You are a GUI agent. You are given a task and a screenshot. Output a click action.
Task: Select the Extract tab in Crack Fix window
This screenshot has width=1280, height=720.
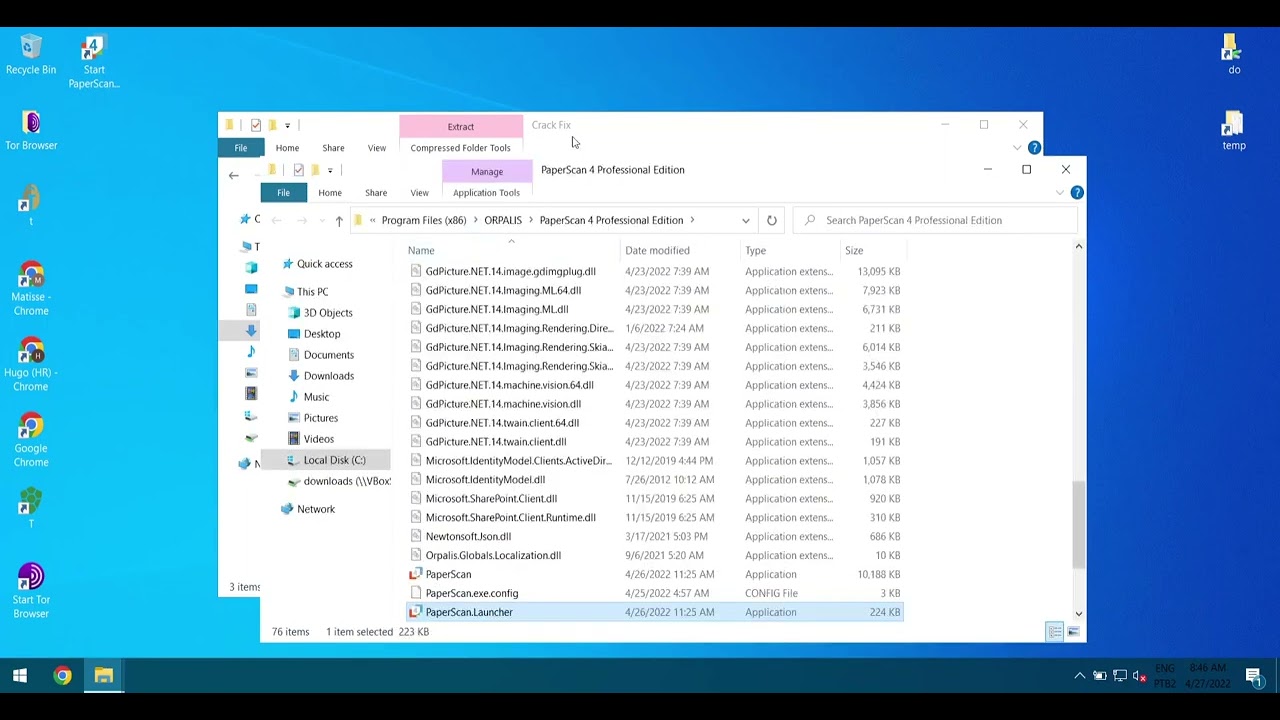(x=461, y=126)
